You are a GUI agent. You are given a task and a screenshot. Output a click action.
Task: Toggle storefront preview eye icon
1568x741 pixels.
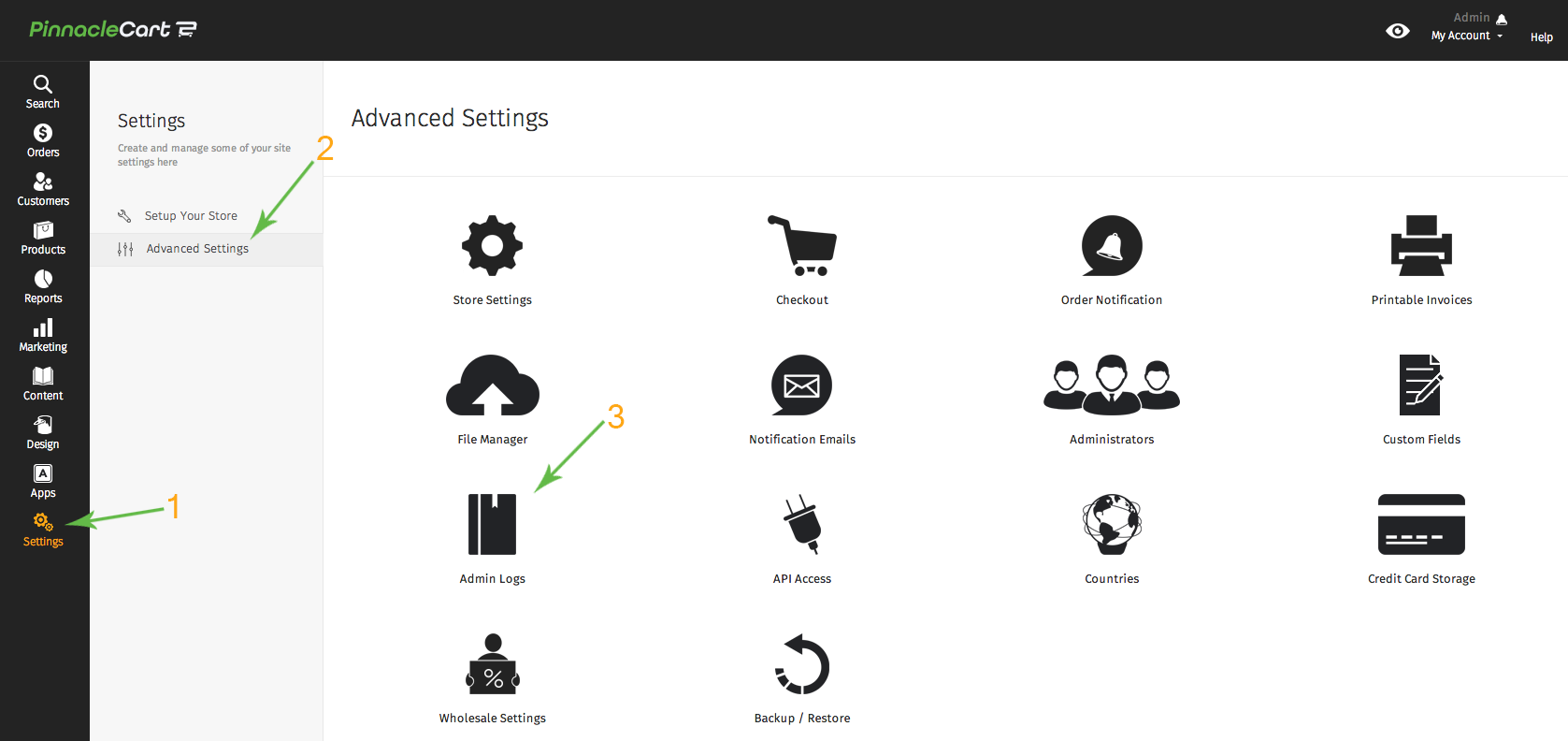[x=1398, y=31]
